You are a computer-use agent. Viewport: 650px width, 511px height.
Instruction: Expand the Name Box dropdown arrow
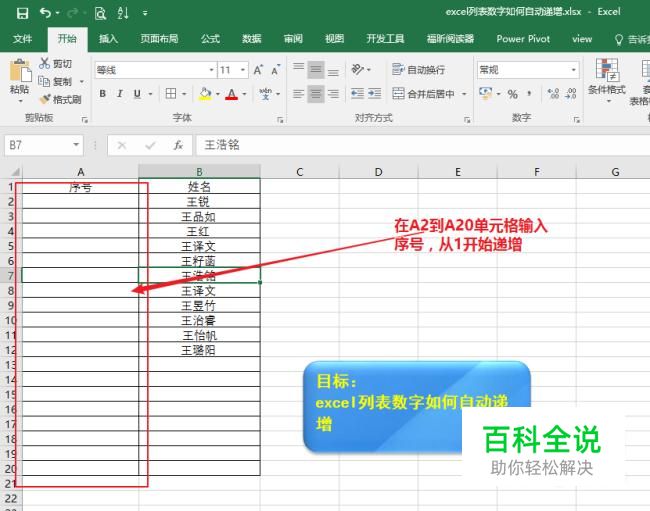76,145
